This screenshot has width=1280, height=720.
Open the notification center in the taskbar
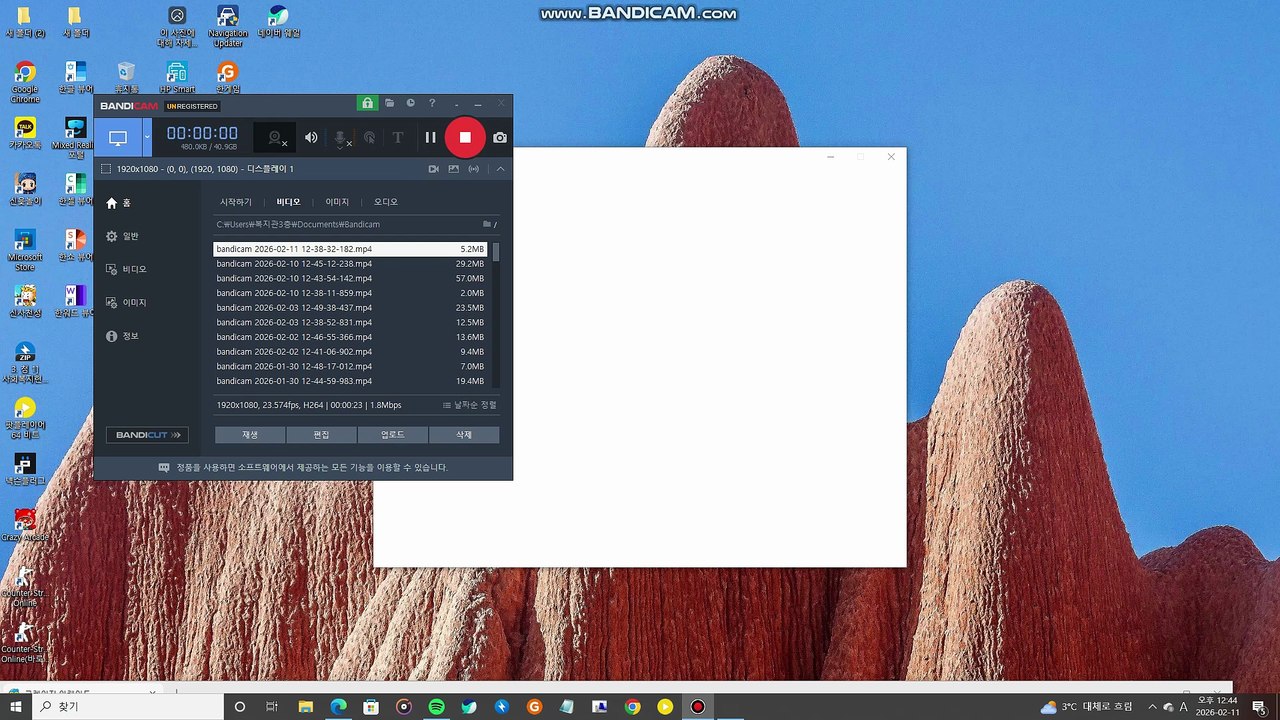tap(1259, 707)
